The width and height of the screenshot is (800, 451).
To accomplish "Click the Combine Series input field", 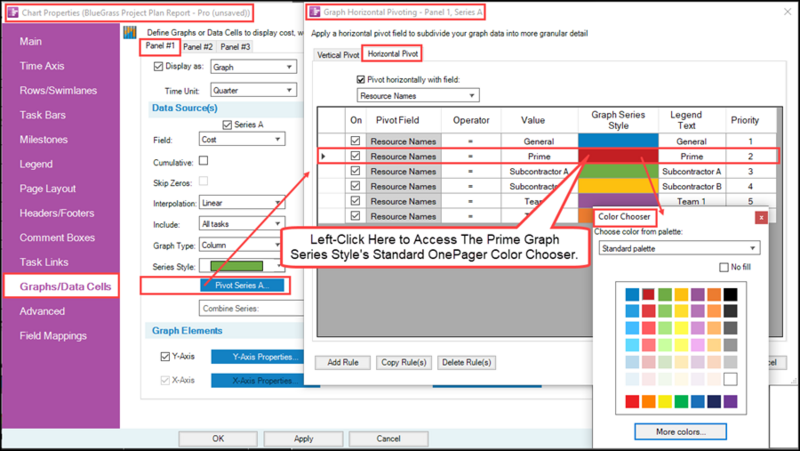I will pos(252,308).
